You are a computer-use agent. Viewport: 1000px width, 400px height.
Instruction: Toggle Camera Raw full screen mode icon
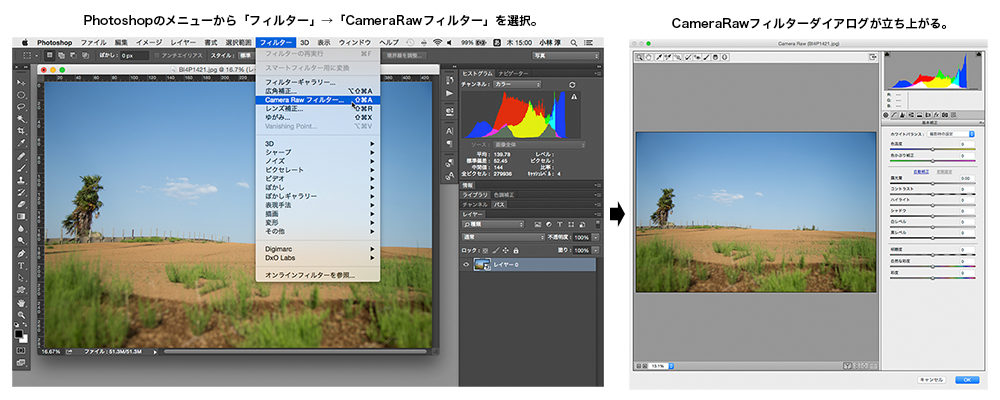(x=872, y=57)
